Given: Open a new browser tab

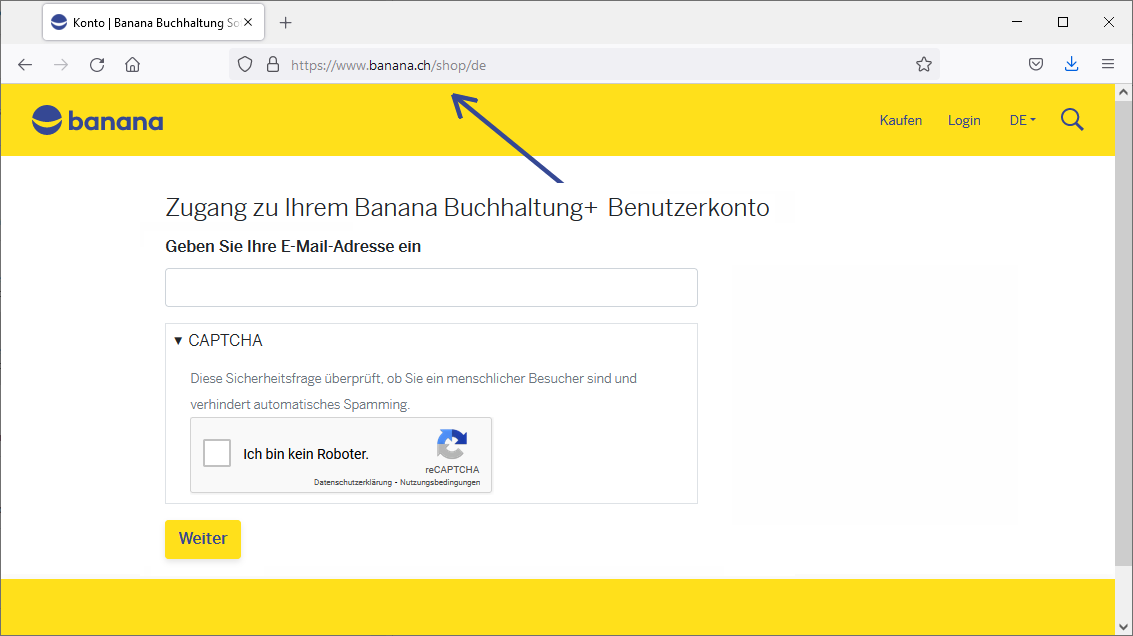Looking at the screenshot, I should point(286,22).
